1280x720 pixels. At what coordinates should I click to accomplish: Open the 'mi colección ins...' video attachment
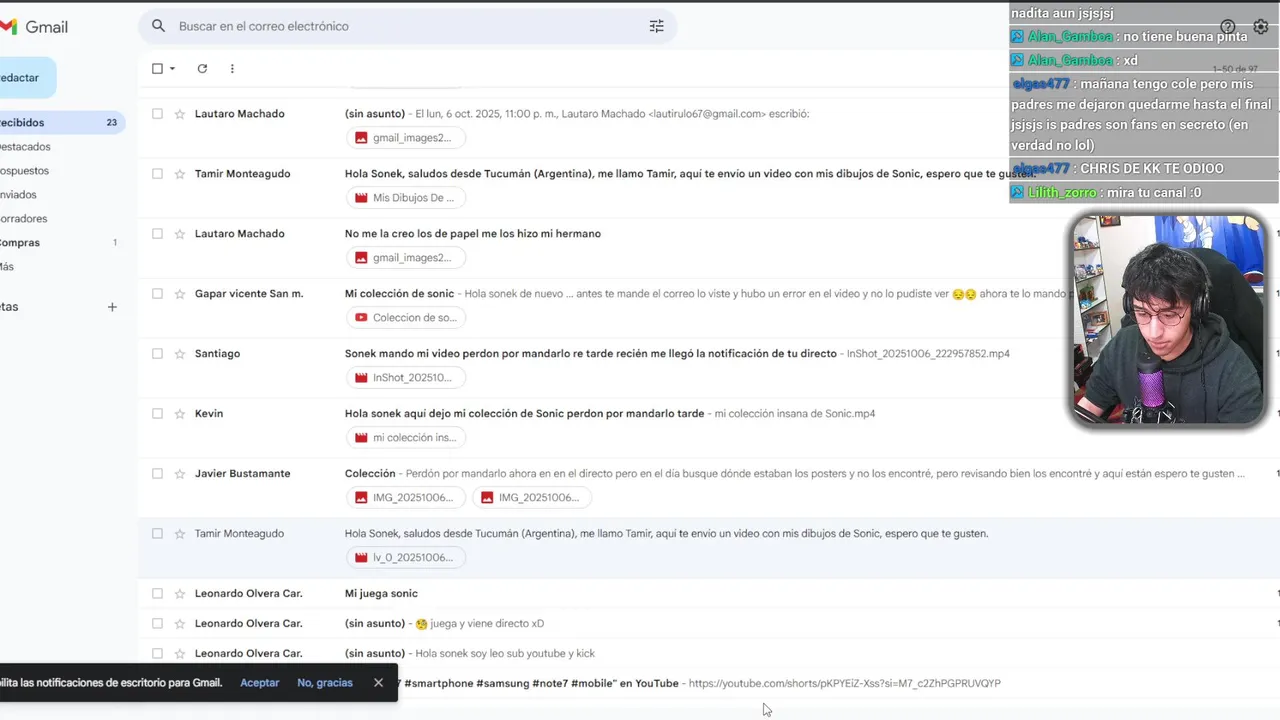tap(406, 438)
